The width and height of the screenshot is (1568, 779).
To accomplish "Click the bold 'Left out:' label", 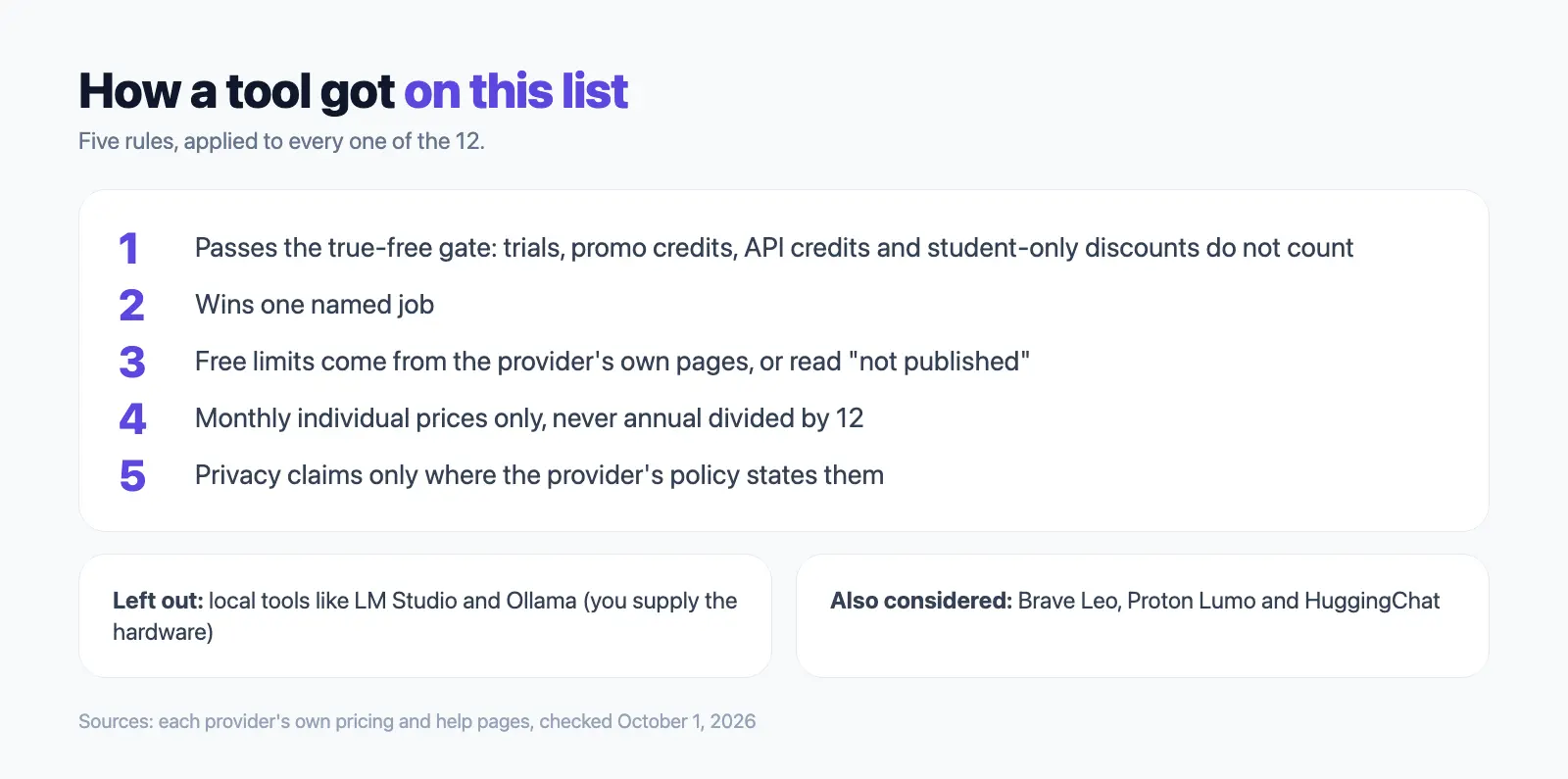I will pyautogui.click(x=158, y=601).
